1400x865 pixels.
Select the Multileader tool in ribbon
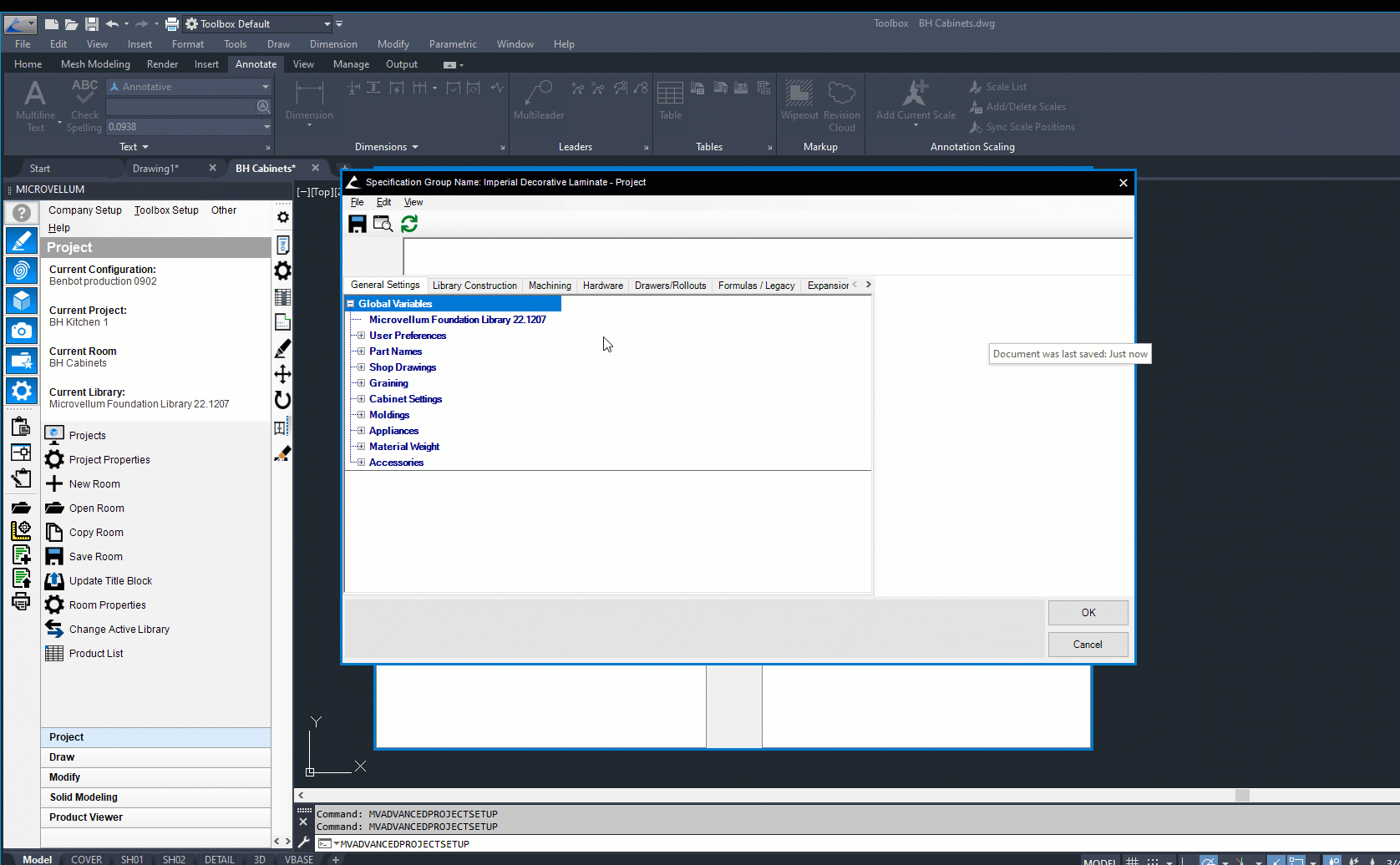tap(538, 99)
